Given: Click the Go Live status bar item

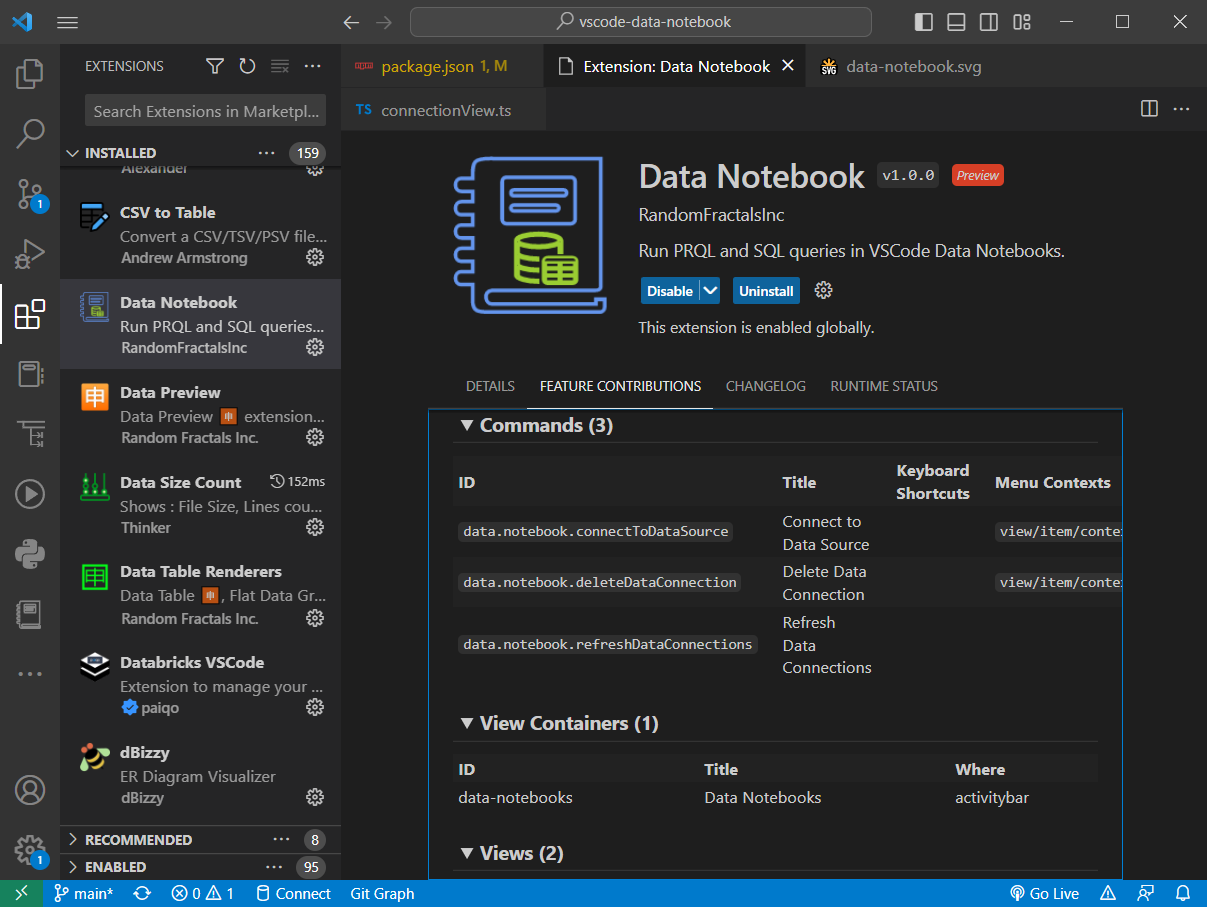Looking at the screenshot, I should pos(1044,893).
